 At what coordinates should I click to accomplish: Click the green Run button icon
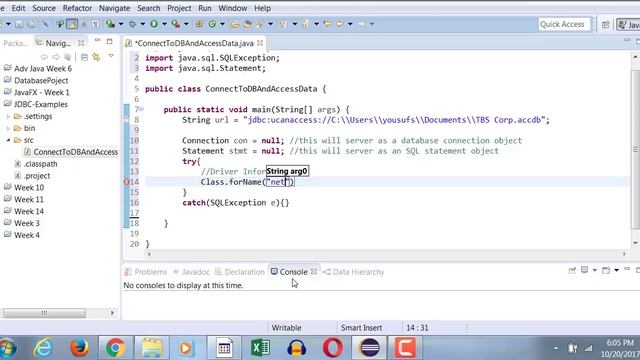(x=154, y=24)
